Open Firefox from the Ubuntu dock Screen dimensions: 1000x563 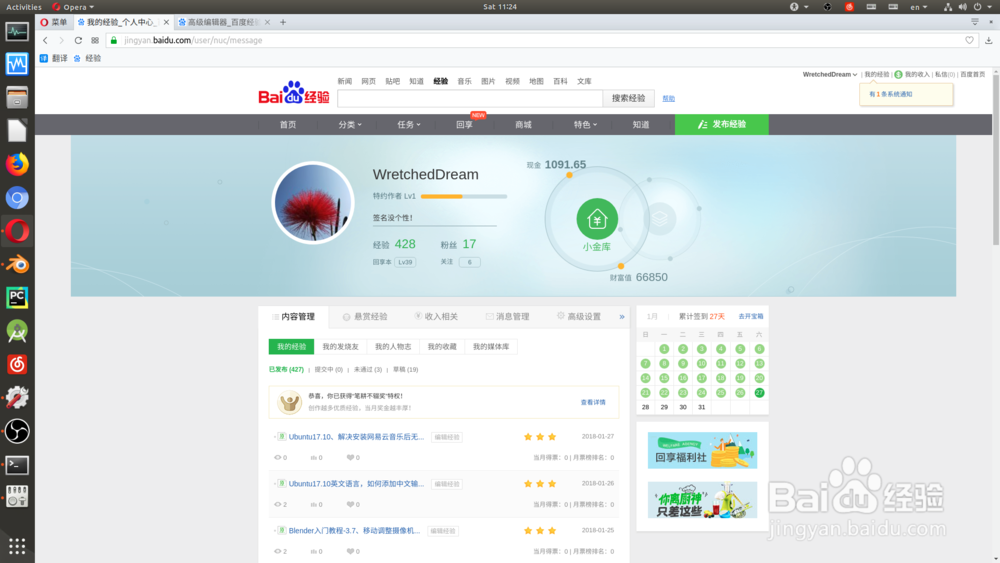[x=17, y=165]
